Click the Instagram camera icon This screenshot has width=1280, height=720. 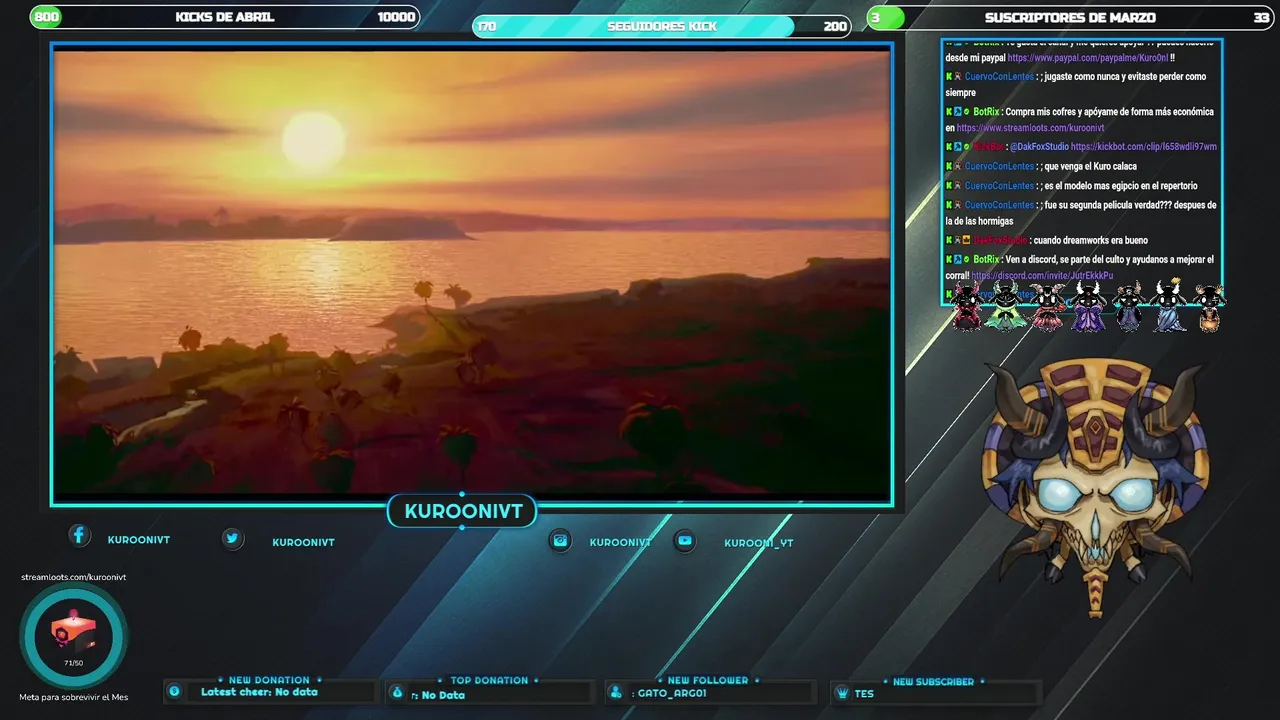pos(561,540)
